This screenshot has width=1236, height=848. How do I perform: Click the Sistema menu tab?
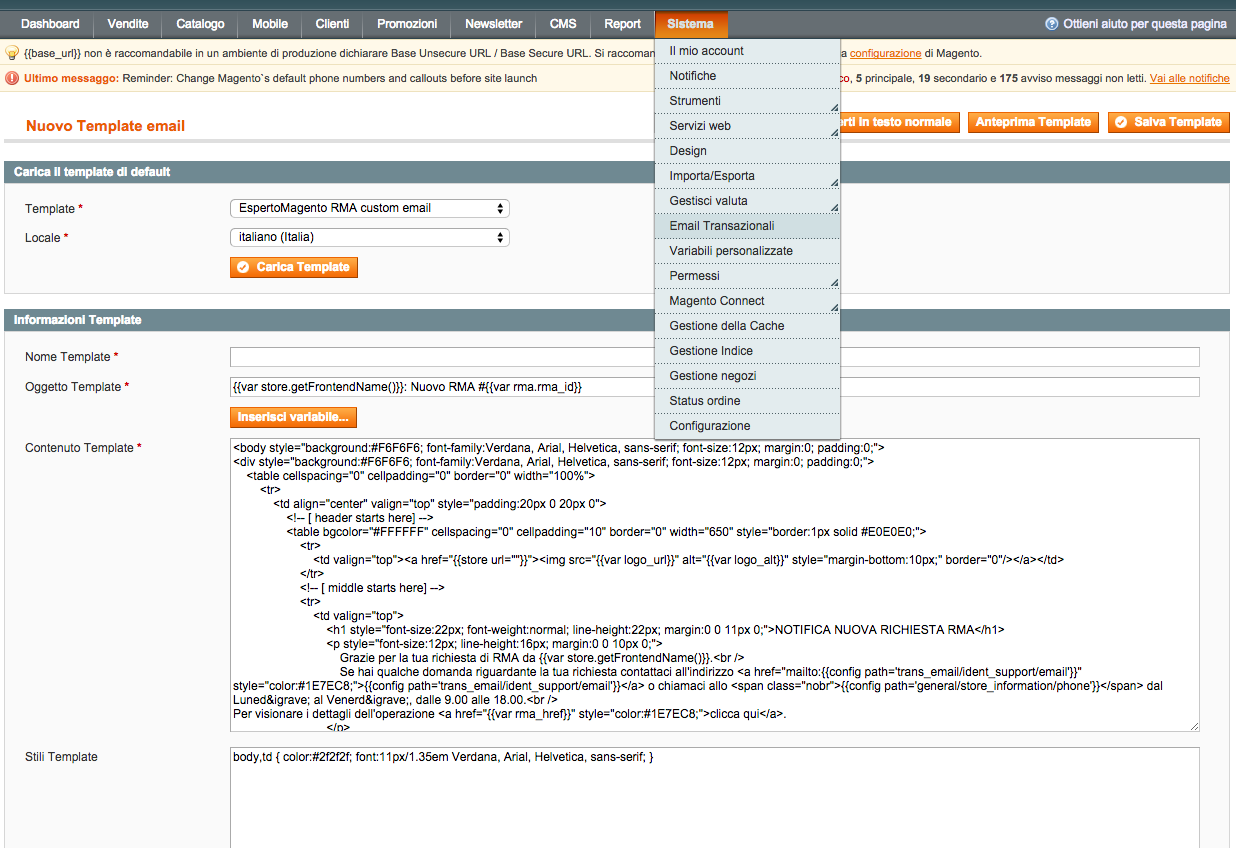[x=691, y=24]
